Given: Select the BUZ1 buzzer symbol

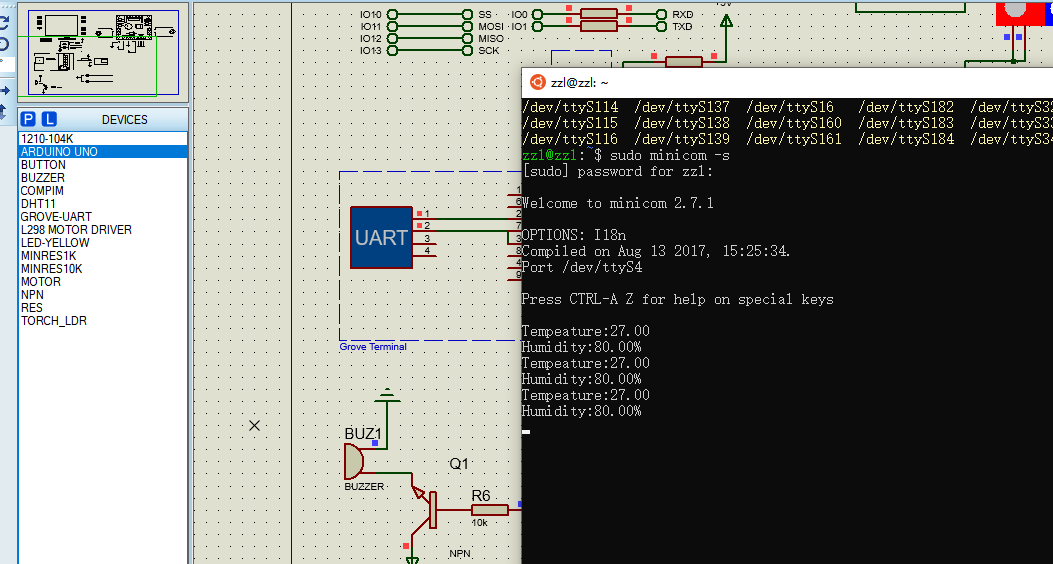Looking at the screenshot, I should pyautogui.click(x=354, y=463).
